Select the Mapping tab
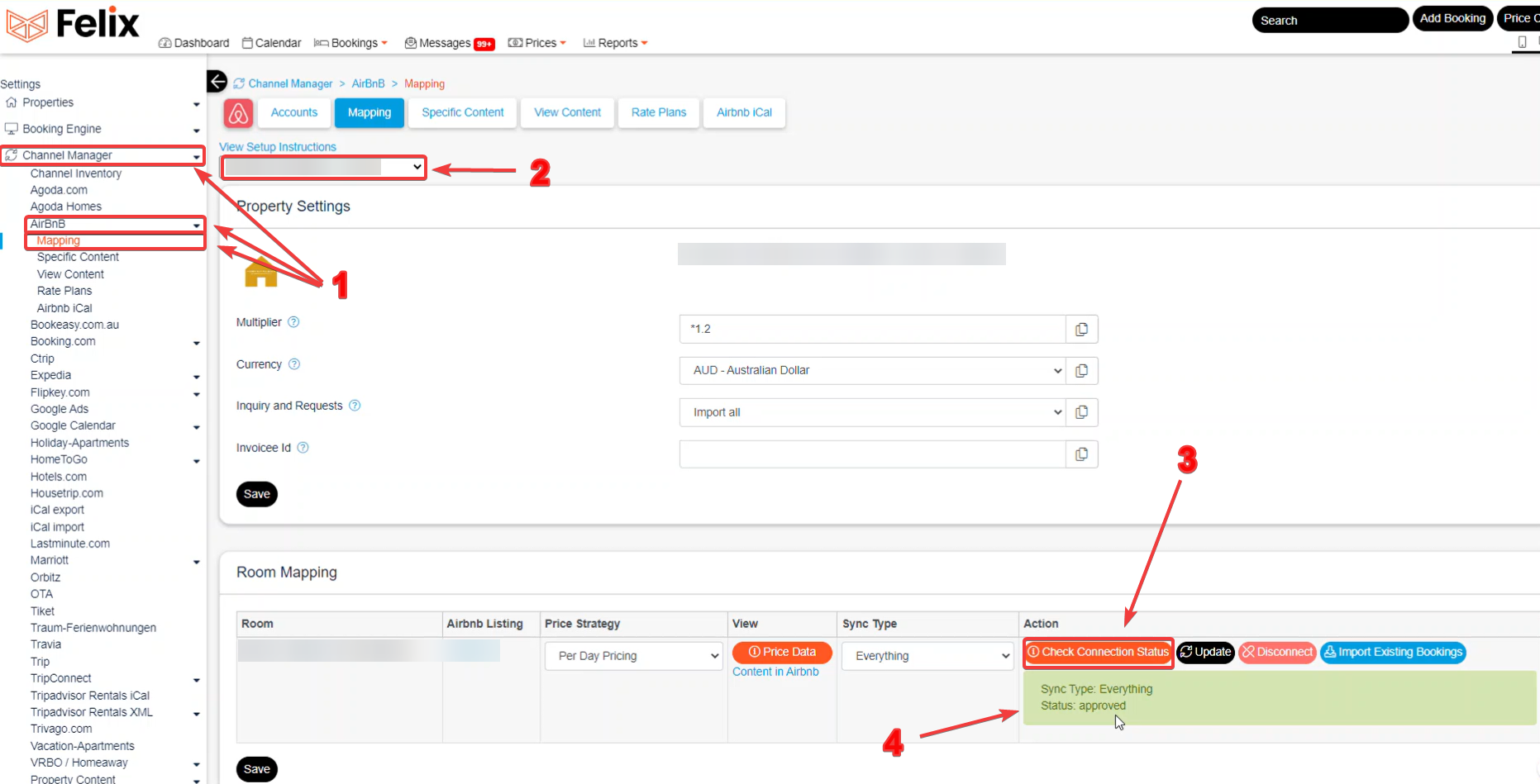This screenshot has width=1540, height=784. click(370, 112)
